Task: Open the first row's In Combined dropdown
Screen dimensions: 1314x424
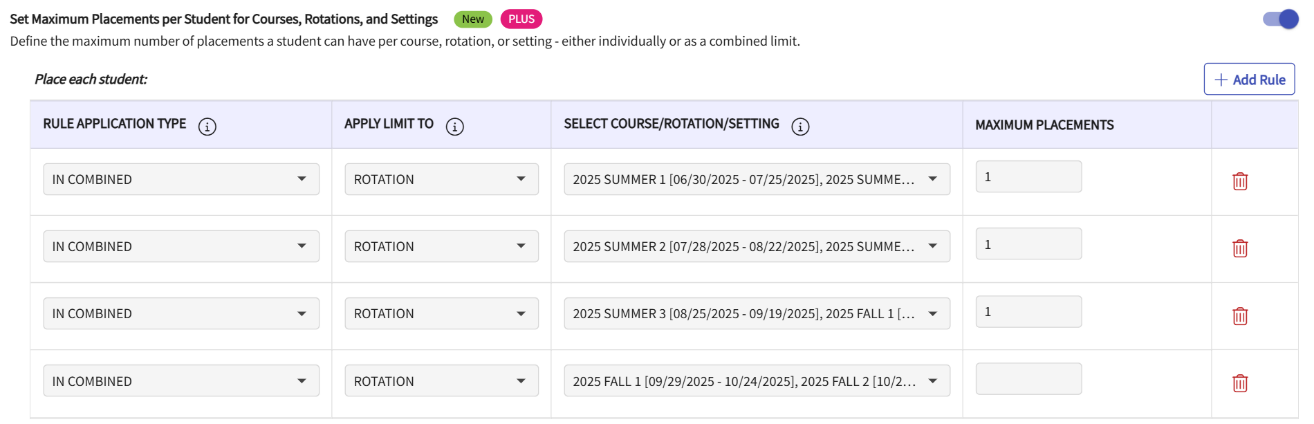Action: (181, 180)
